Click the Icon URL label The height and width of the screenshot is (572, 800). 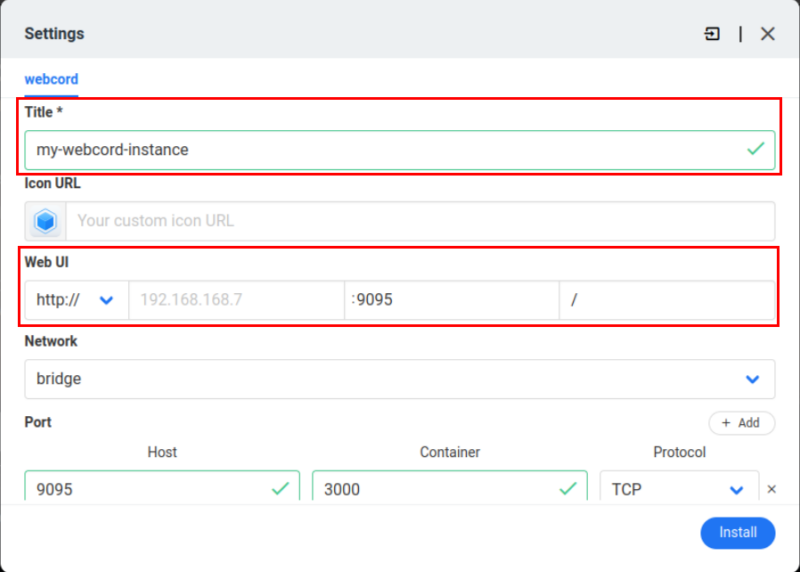coord(52,183)
